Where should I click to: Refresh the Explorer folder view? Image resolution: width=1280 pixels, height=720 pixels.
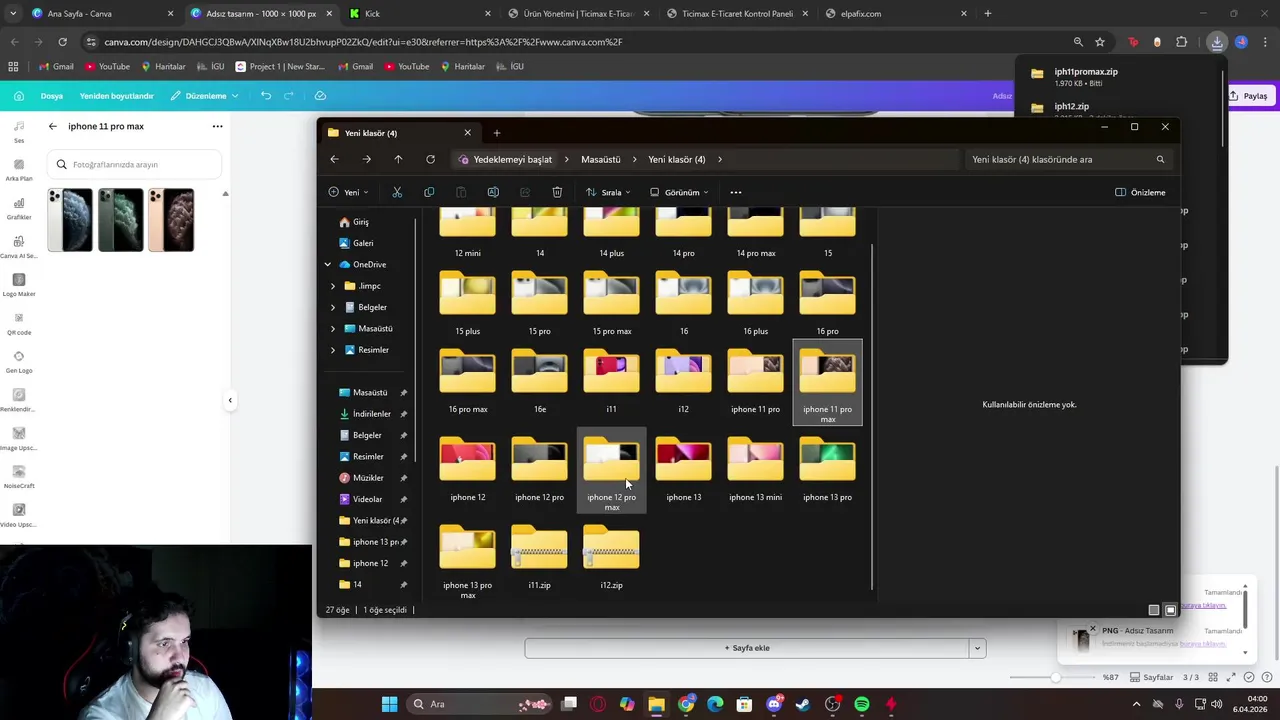[x=430, y=159]
